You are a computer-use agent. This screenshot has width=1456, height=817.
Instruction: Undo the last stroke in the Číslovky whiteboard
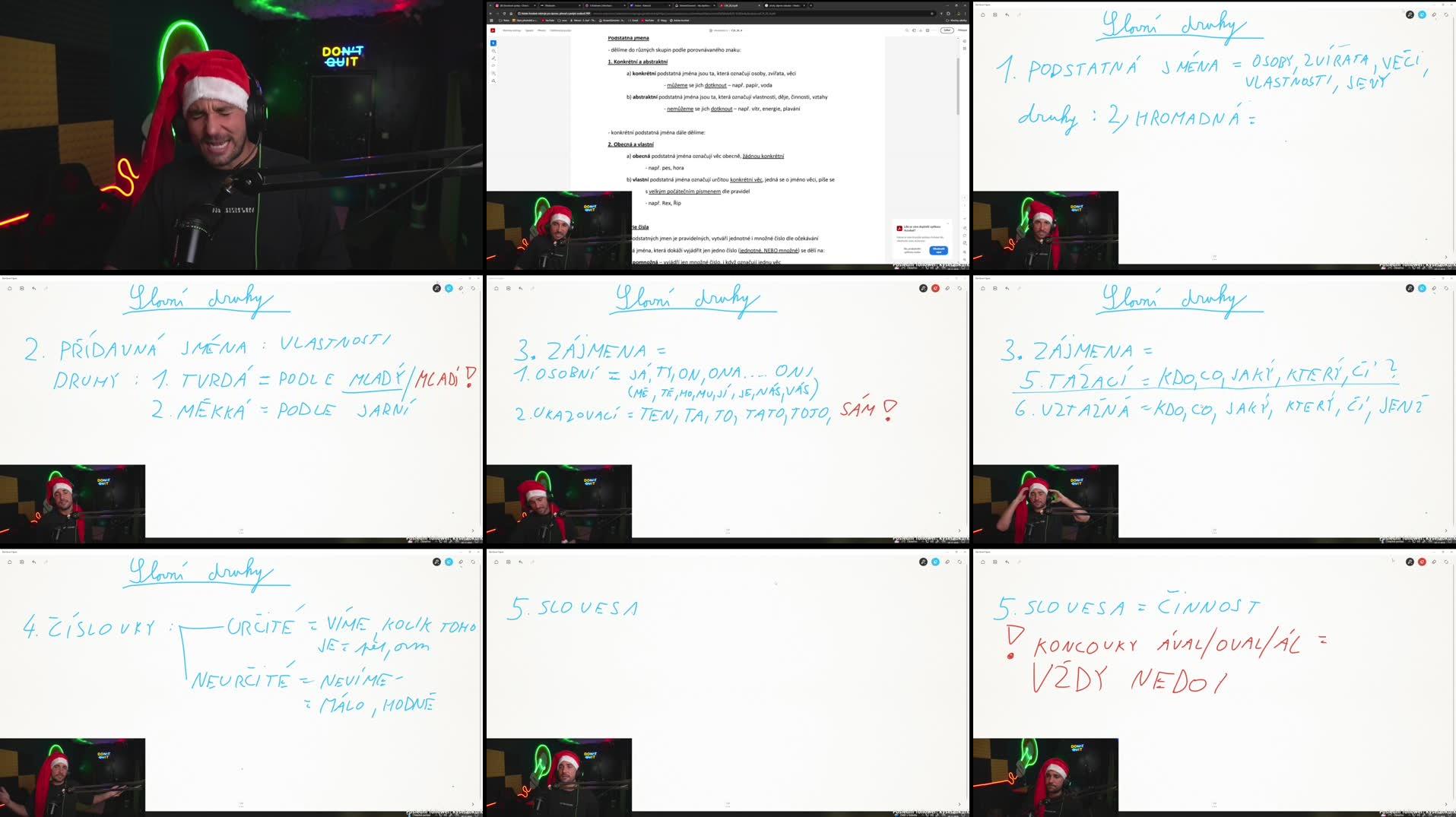34,562
